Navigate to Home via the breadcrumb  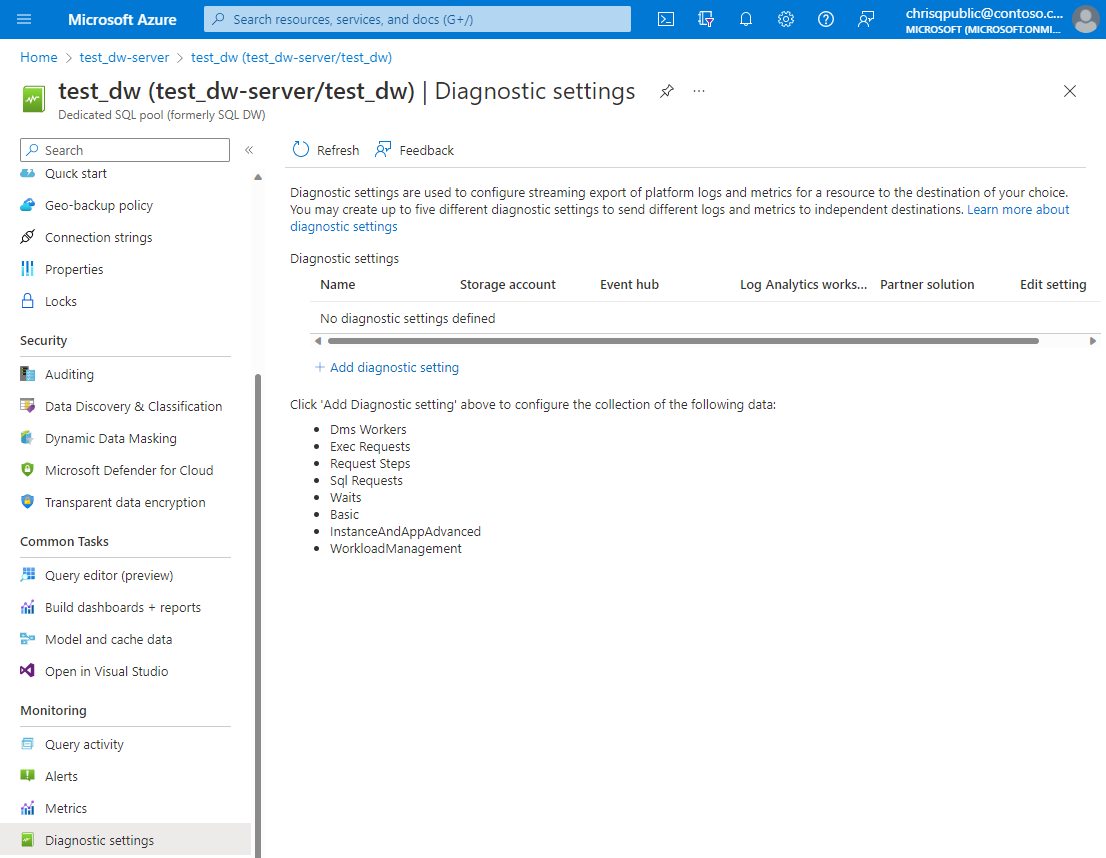[38, 57]
